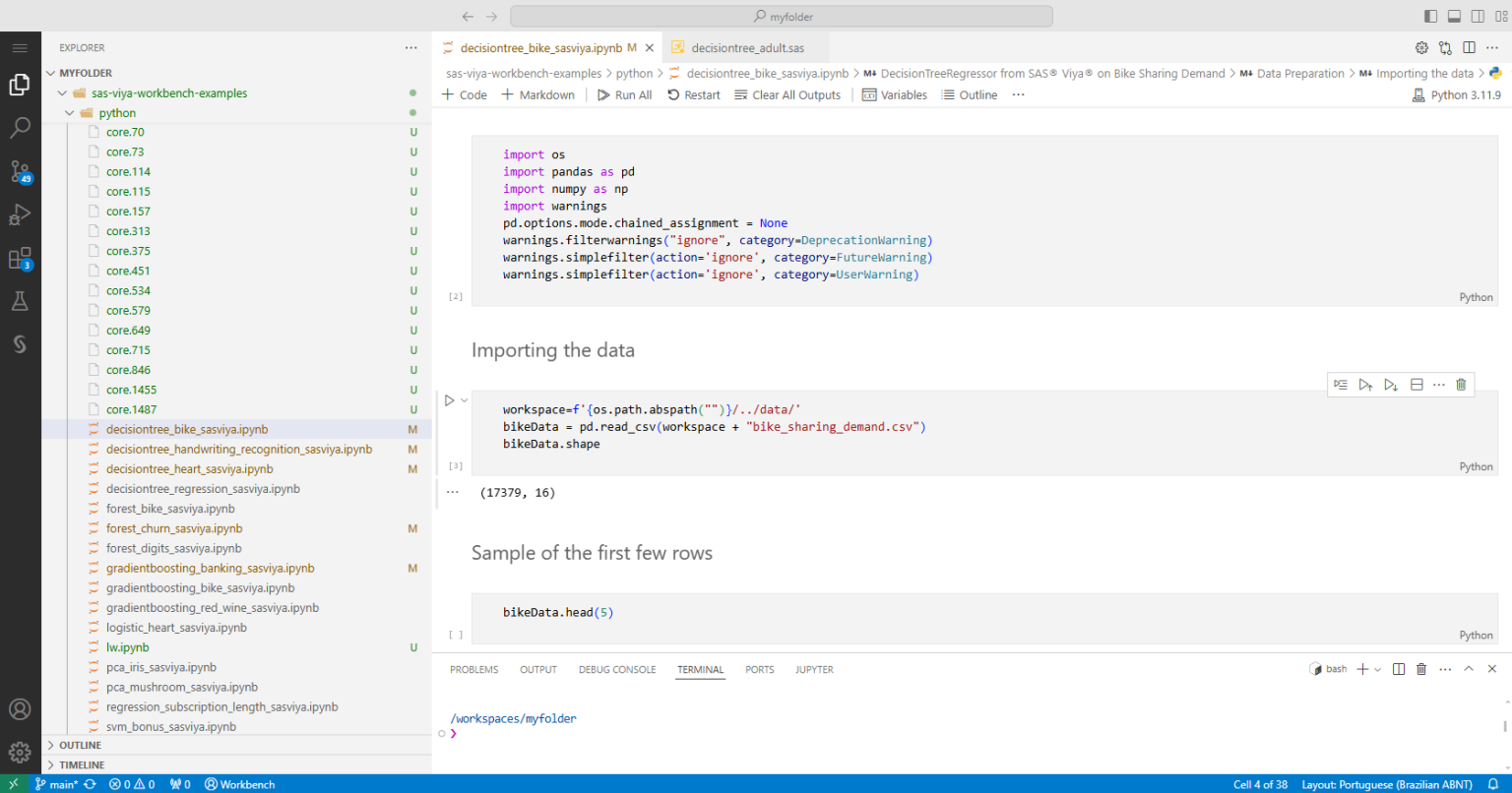Split the terminal pane

click(x=1399, y=669)
